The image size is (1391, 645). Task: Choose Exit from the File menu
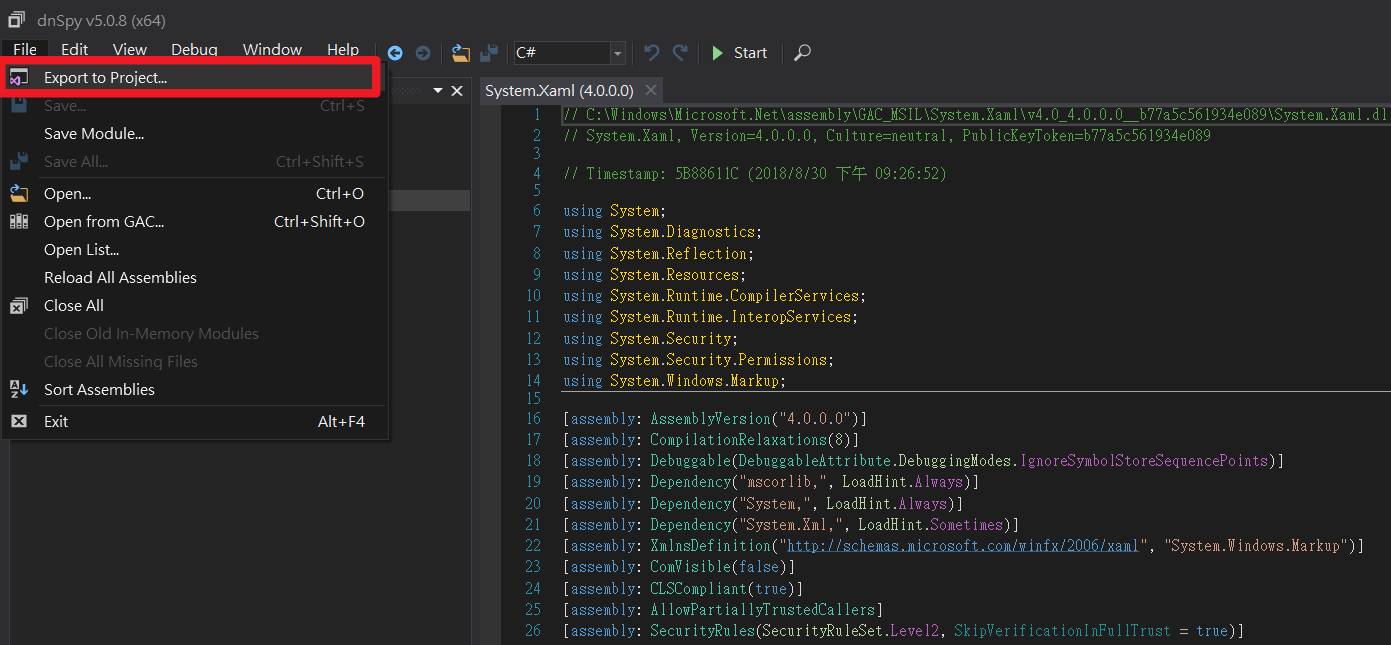click(x=195, y=422)
